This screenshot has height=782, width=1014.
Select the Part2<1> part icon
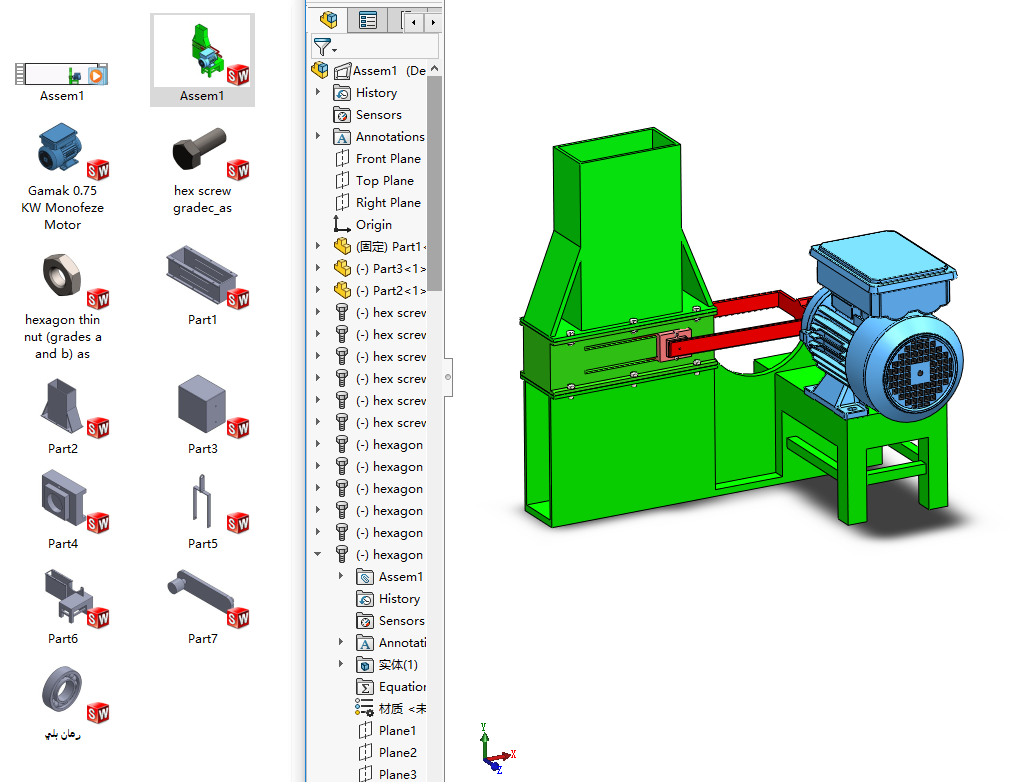click(342, 290)
